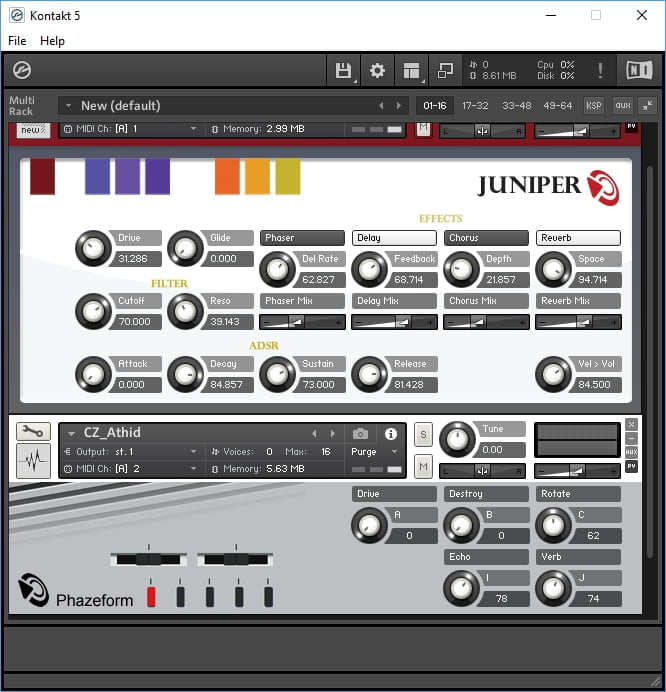Switch to rack page 01-16
The image size is (666, 692).
[x=434, y=106]
